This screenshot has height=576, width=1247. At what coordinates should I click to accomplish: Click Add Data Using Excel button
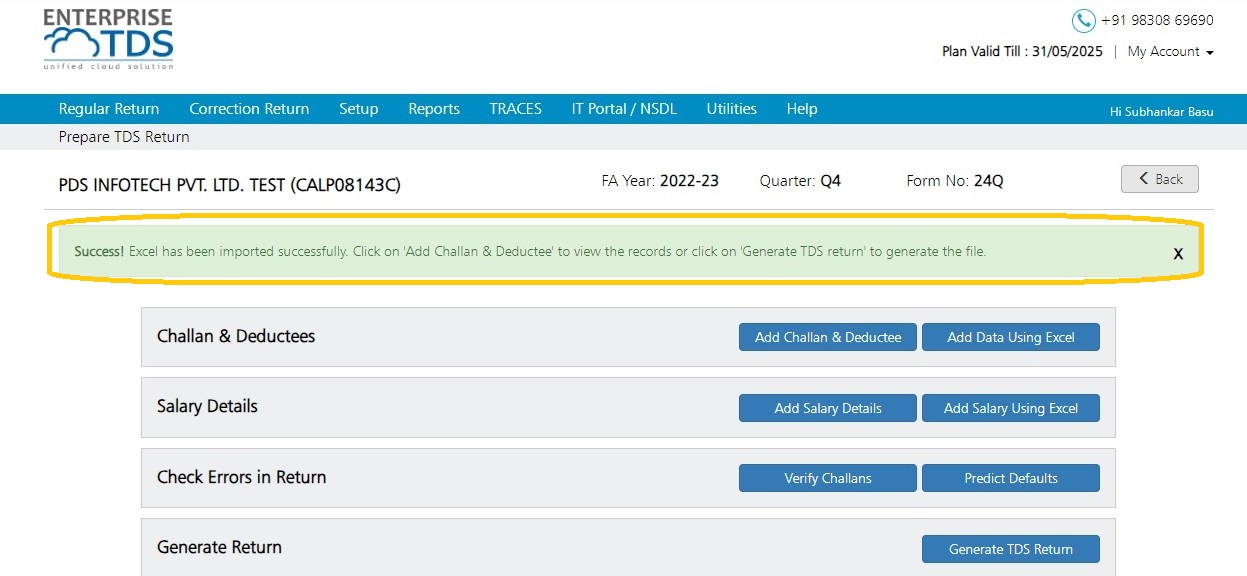pos(1011,337)
